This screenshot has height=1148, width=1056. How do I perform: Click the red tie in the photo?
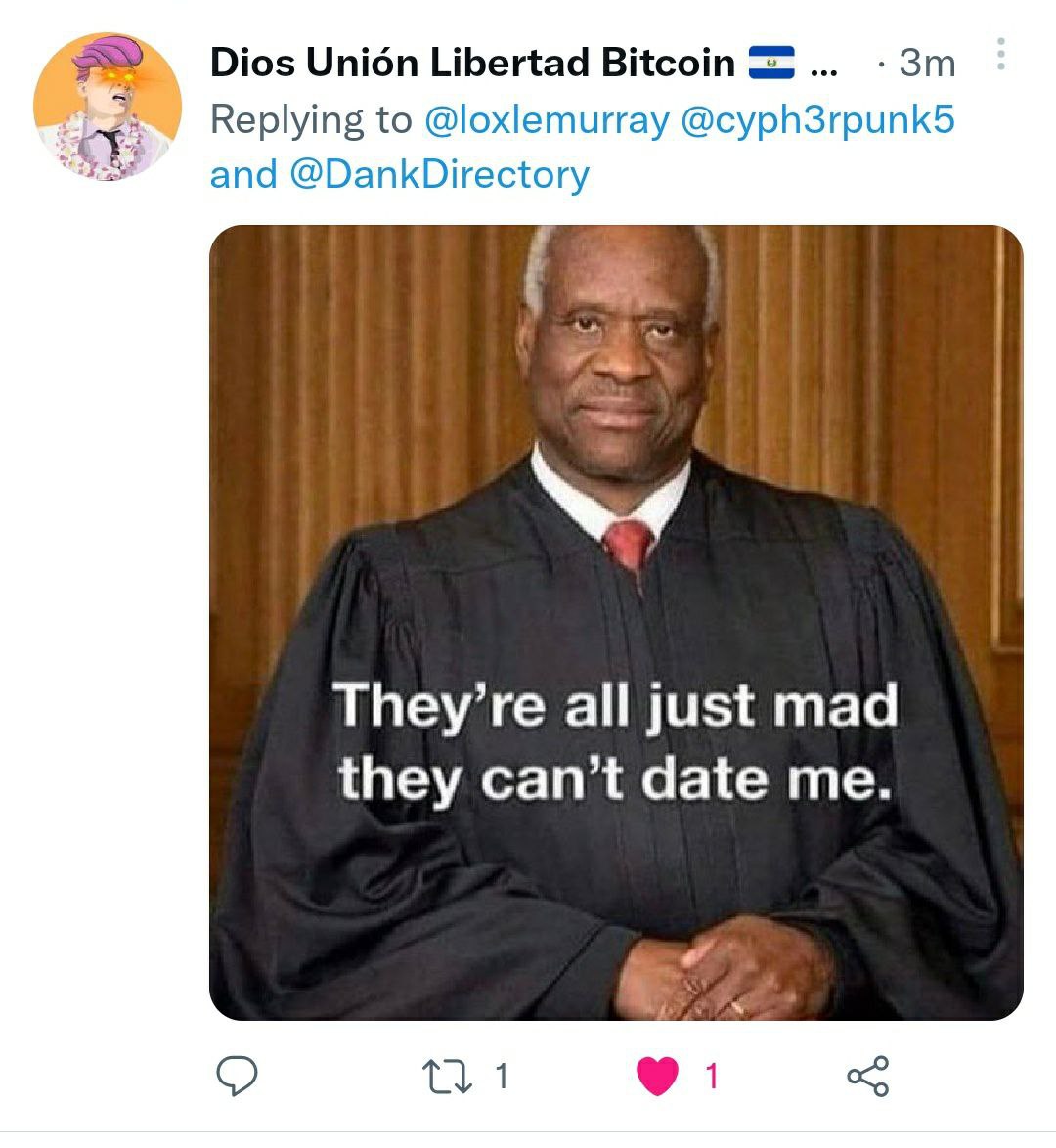(x=628, y=546)
